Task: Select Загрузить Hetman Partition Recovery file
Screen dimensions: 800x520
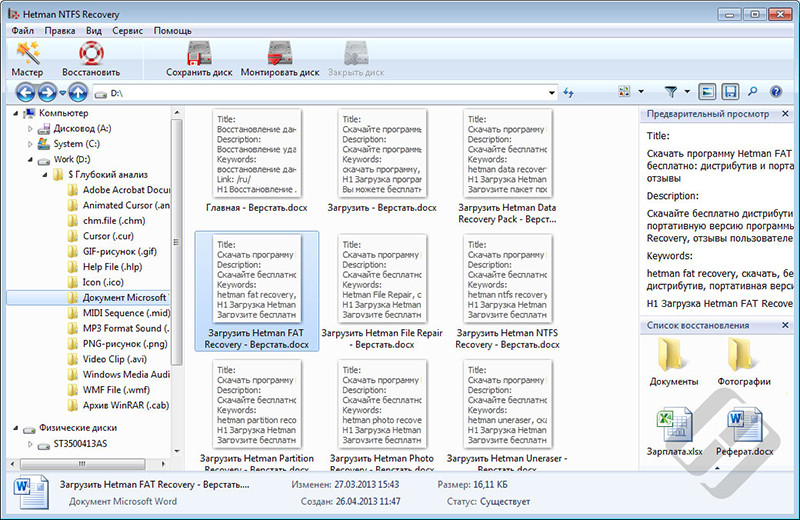Action: (x=257, y=415)
